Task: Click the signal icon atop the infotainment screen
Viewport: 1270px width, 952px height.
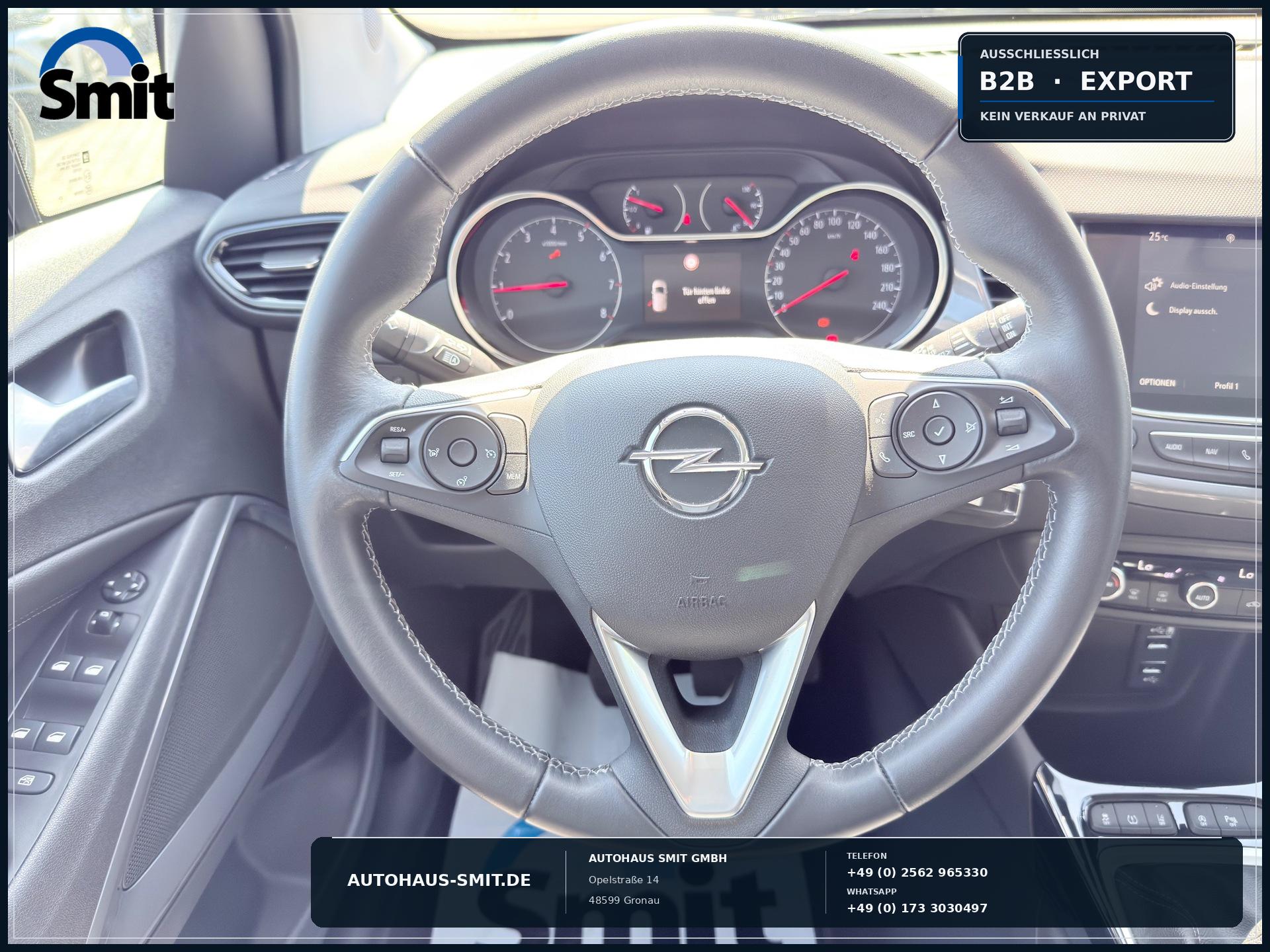Action: point(1231,237)
